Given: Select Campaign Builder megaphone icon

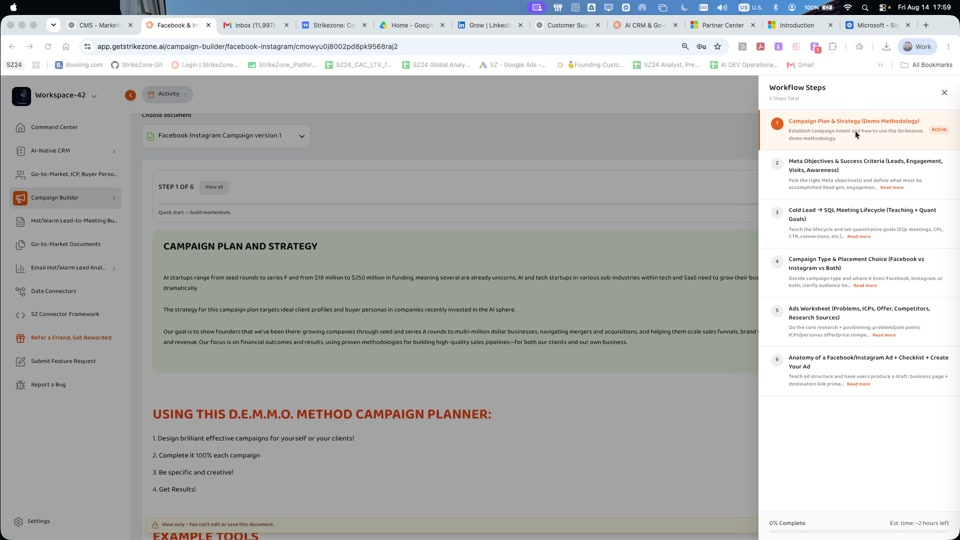Looking at the screenshot, I should (x=20, y=198).
